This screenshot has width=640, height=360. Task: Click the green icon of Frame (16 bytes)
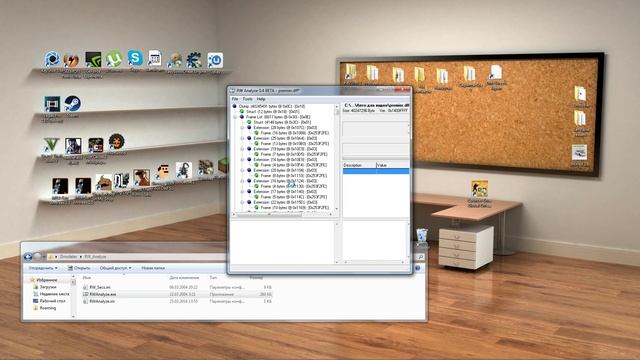tap(256, 133)
